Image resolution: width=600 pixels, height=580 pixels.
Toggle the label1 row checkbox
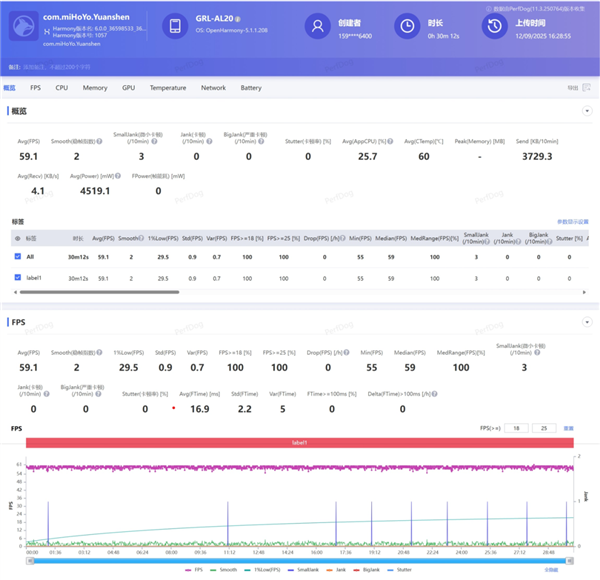point(17,275)
